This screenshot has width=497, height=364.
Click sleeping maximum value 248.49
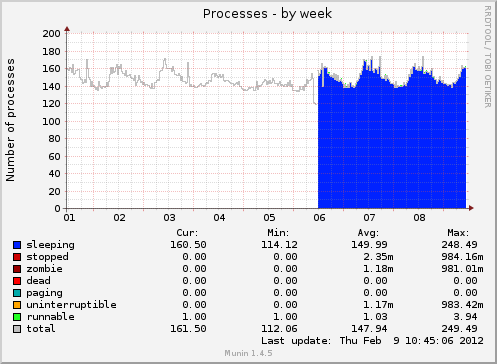[x=459, y=245]
